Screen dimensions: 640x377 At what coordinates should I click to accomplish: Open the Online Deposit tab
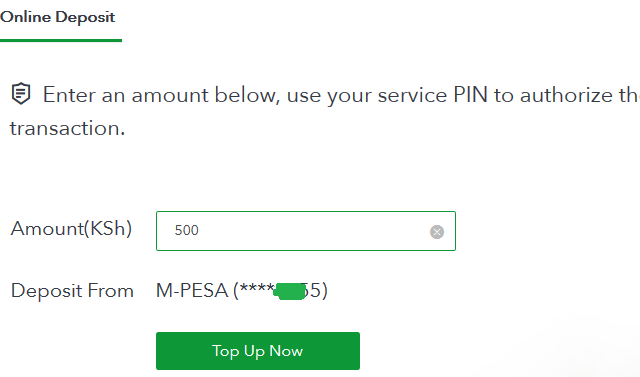pyautogui.click(x=58, y=17)
